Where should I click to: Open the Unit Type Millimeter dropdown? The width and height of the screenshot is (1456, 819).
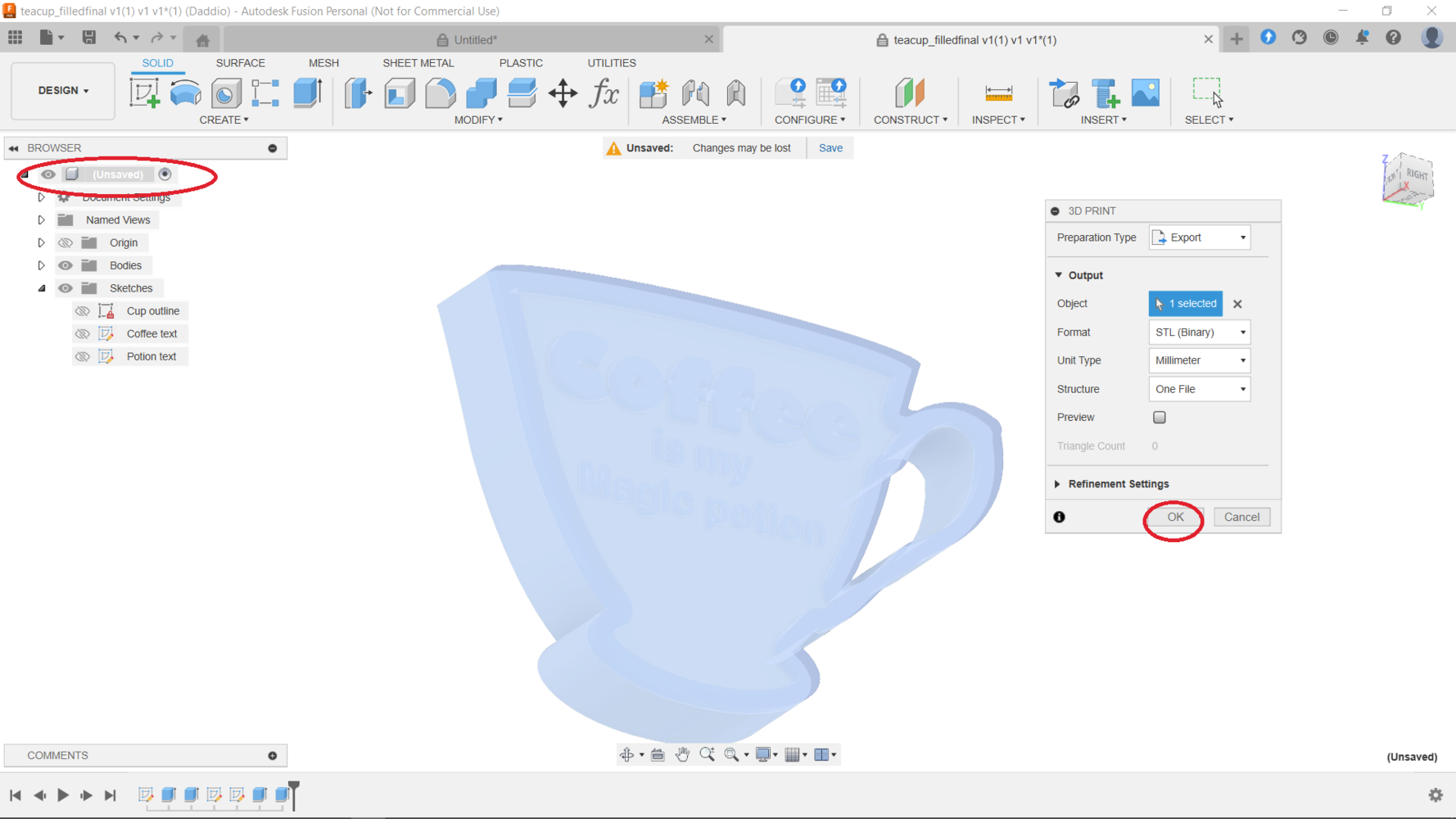[x=1199, y=360]
